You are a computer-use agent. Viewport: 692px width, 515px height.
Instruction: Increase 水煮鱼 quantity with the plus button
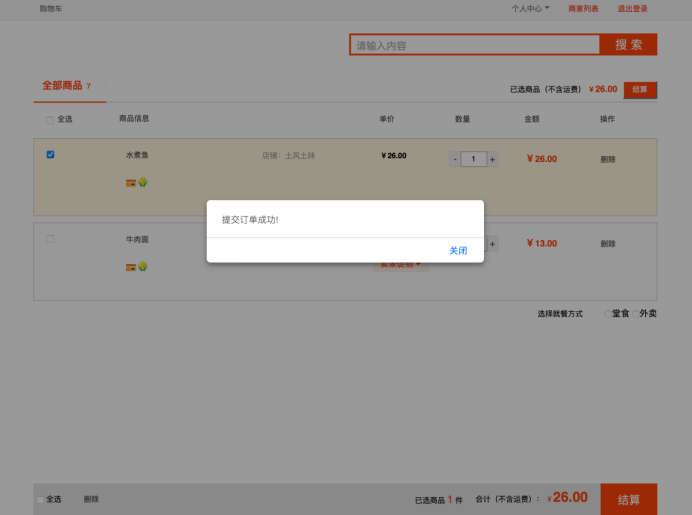(492, 159)
